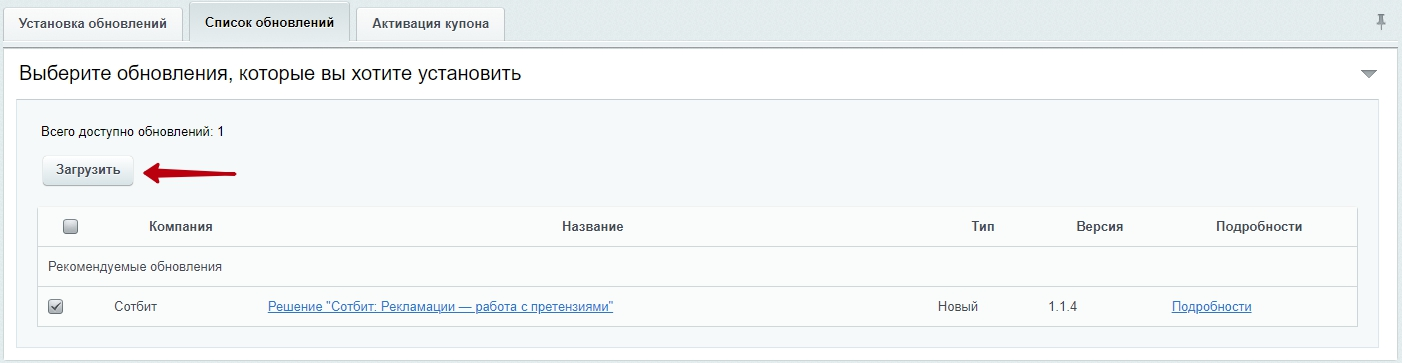Collapse the update selection section arrow

point(1369,74)
